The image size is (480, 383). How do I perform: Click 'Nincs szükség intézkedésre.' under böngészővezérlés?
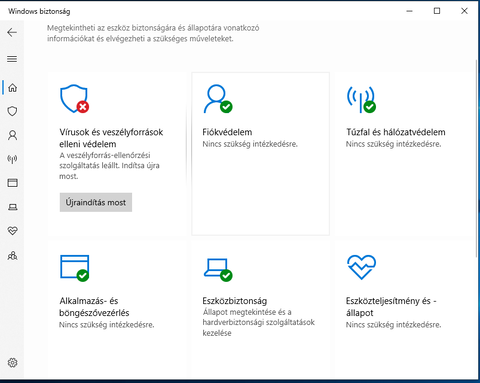107,325
